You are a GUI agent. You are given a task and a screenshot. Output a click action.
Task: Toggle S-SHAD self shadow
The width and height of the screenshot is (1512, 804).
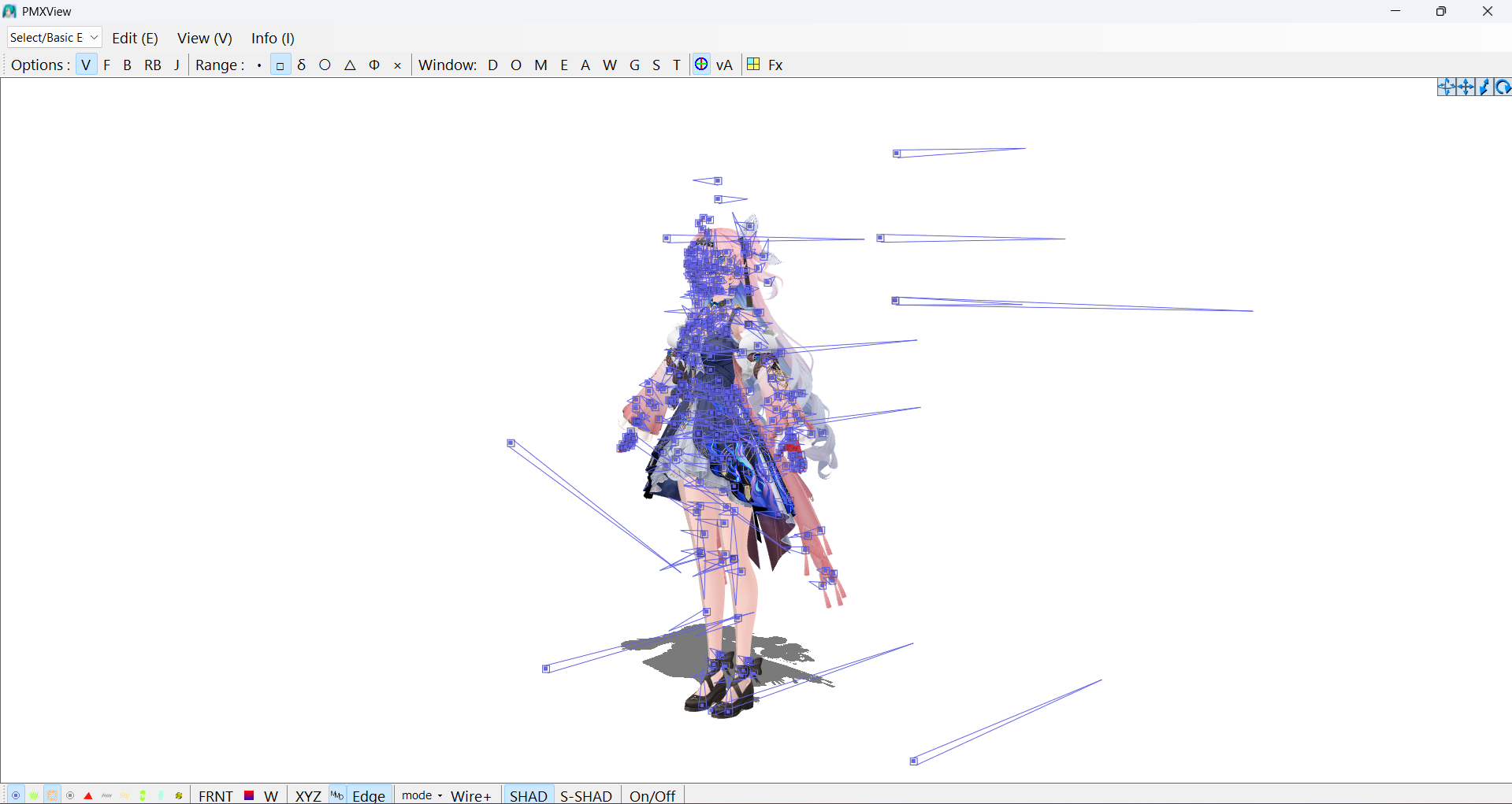coord(586,796)
